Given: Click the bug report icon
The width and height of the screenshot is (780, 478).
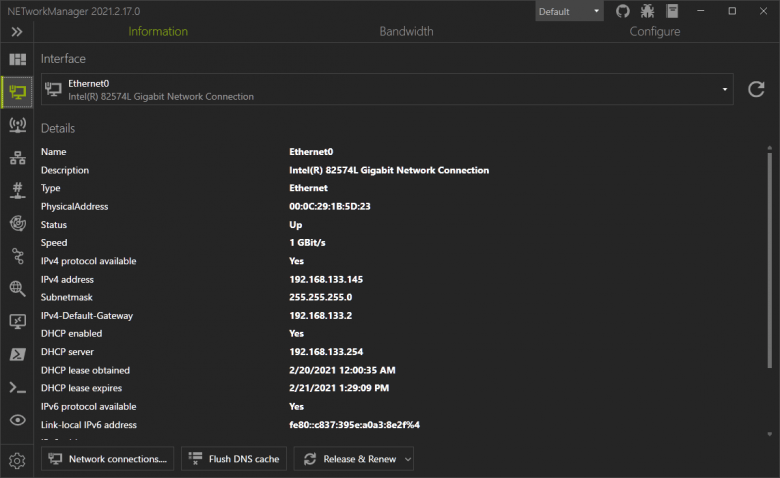Looking at the screenshot, I should coord(647,11).
